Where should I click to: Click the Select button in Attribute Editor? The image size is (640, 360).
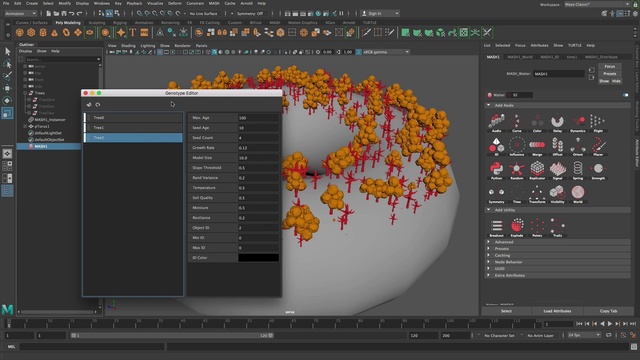point(507,311)
